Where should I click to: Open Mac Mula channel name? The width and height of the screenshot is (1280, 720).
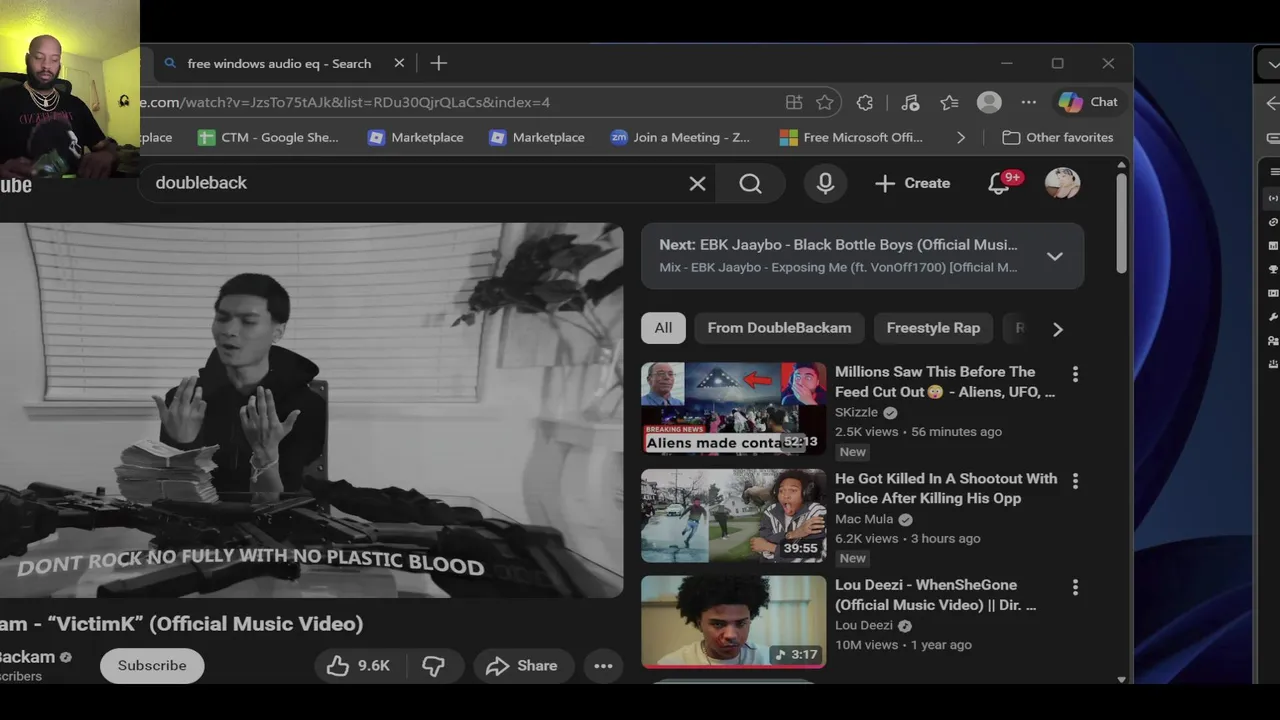(x=864, y=519)
